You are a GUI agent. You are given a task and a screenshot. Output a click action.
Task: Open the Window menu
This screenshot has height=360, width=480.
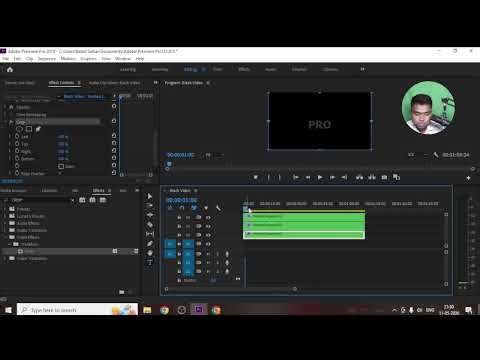click(123, 59)
